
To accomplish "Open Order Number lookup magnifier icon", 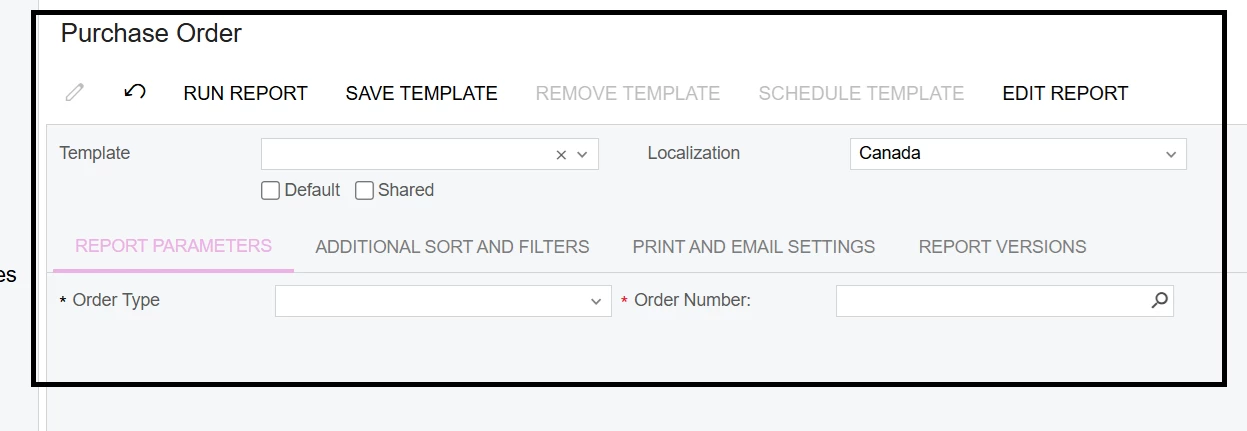I will tap(1159, 300).
